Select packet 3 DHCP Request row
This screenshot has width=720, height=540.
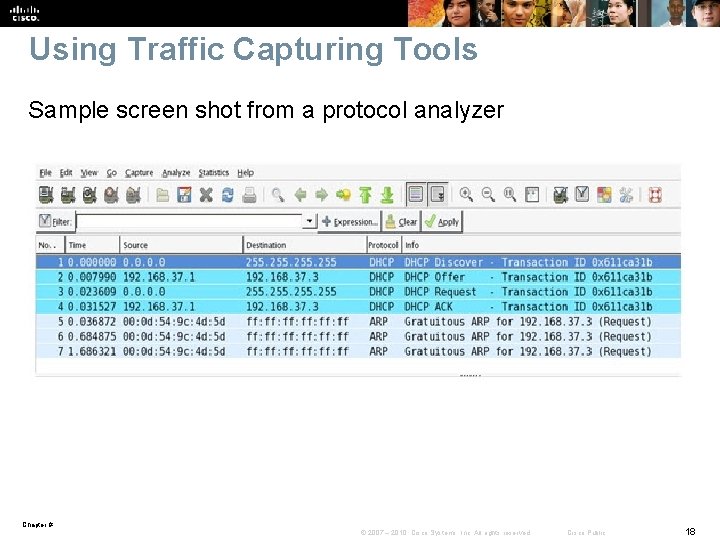[358, 292]
